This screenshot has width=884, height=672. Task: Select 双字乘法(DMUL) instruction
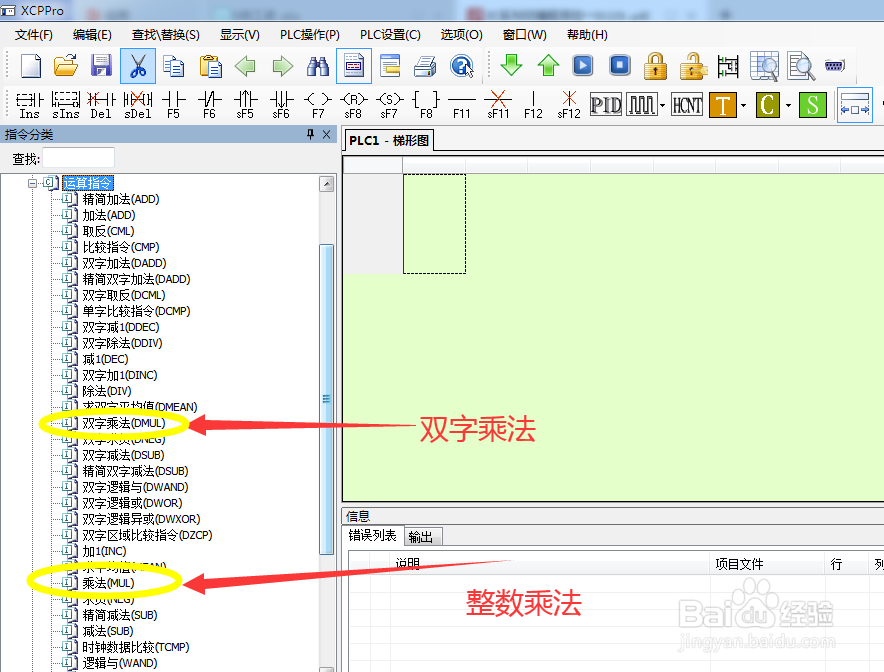pos(123,423)
